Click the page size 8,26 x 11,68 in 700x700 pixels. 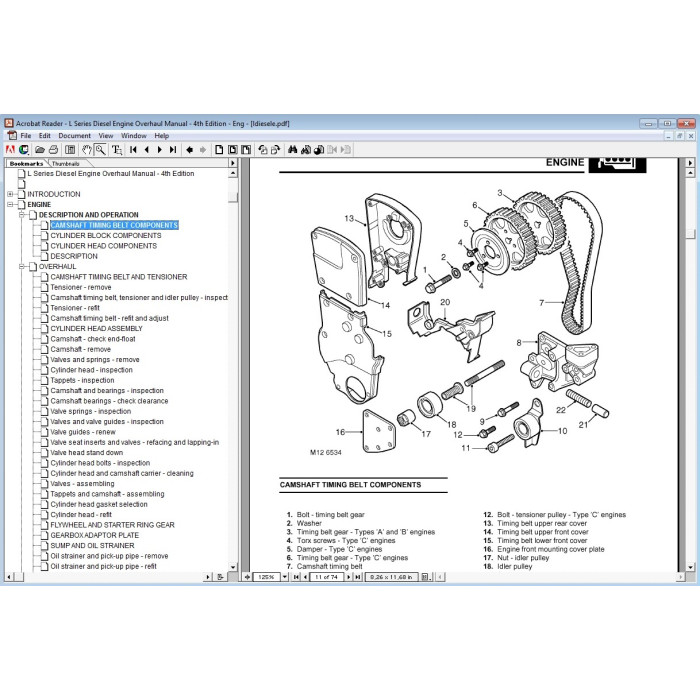point(392,577)
